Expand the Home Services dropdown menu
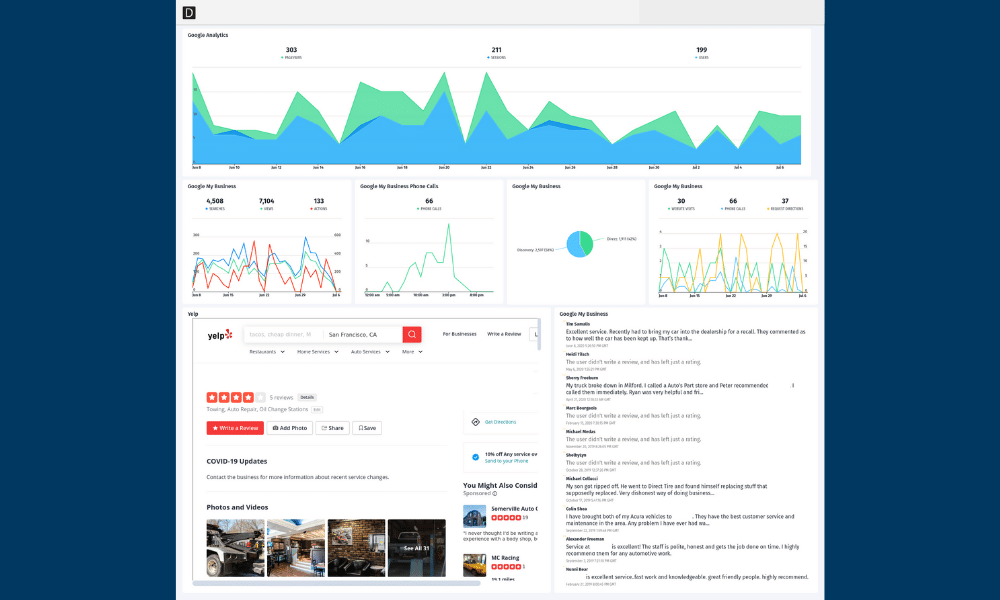Screen dimensions: 1000x600 point(318,352)
